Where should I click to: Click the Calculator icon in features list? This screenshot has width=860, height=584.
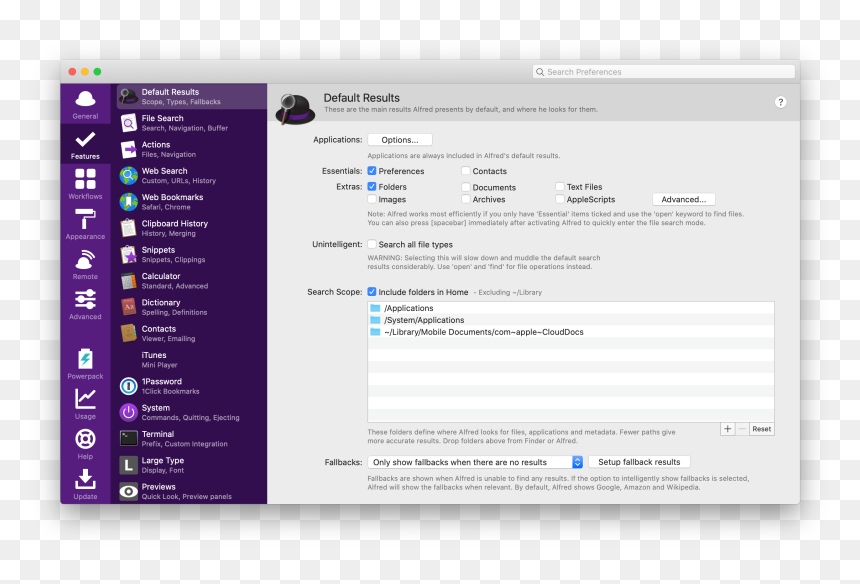click(128, 281)
